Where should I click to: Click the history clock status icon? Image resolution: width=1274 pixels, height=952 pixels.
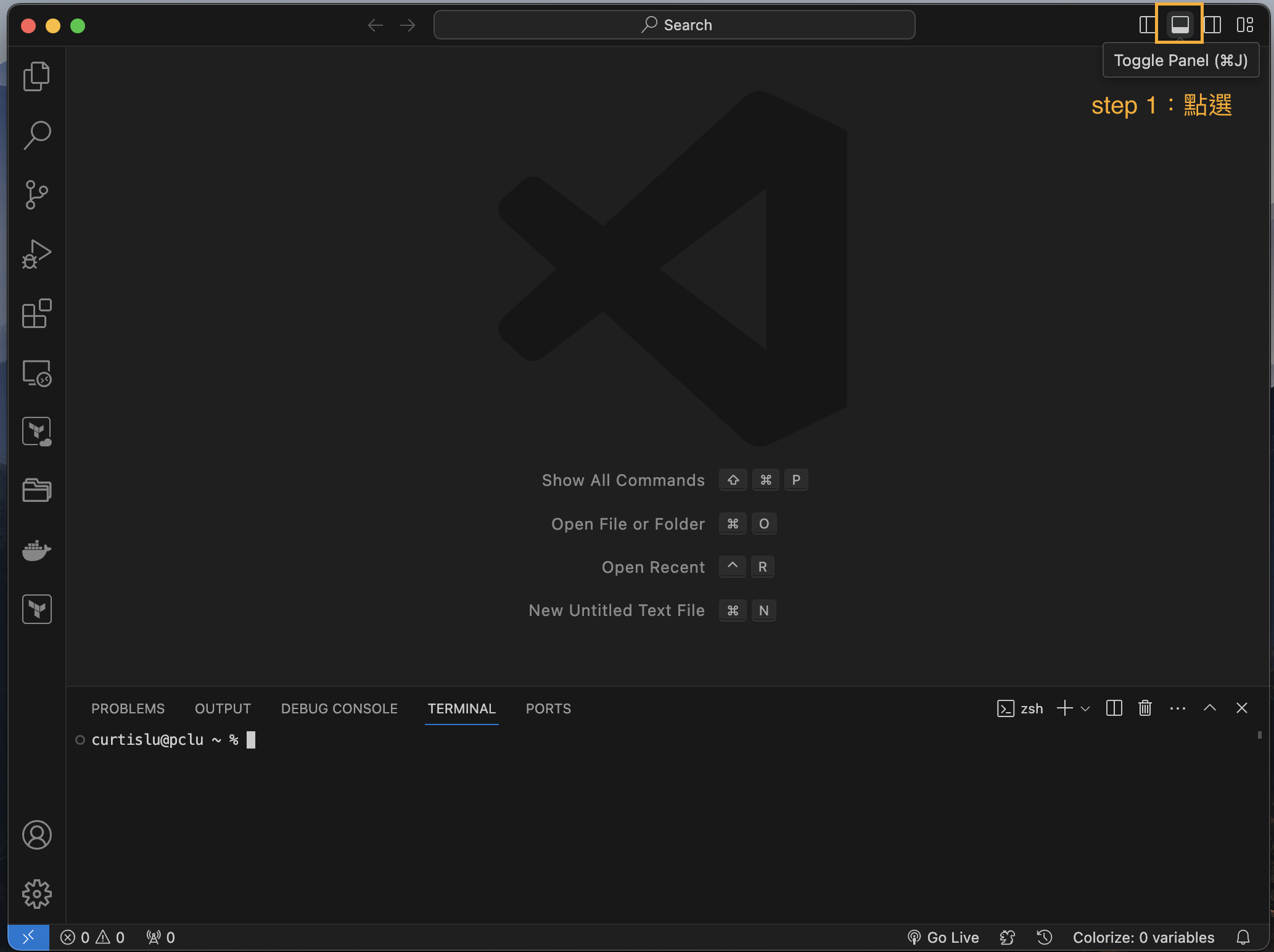pyautogui.click(x=1045, y=937)
